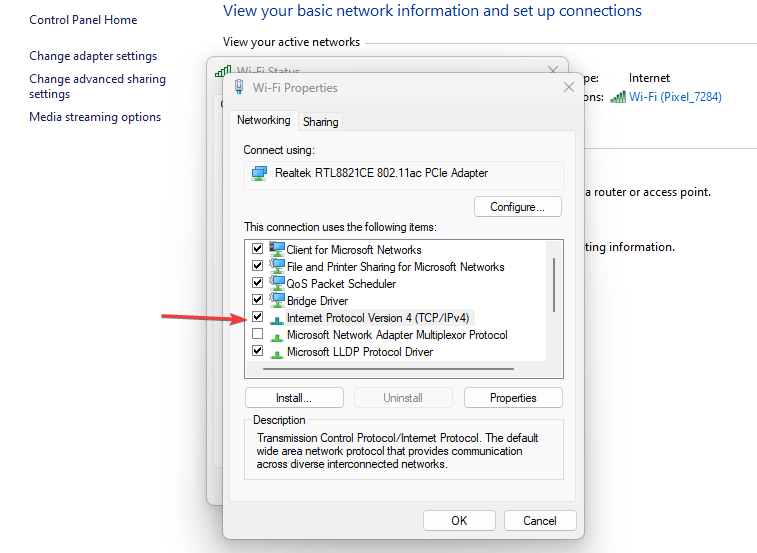Click the Bridge Driver icon
The image size is (757, 553).
tap(277, 300)
